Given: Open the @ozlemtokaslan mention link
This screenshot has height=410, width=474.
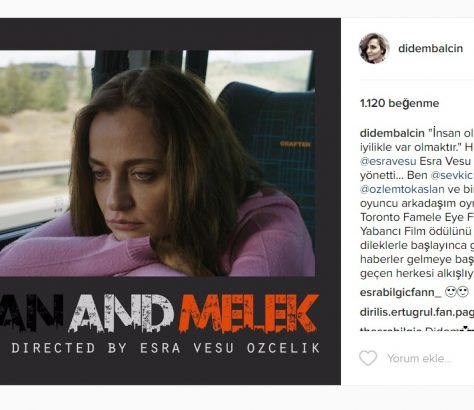Looking at the screenshot, I should click(402, 189).
